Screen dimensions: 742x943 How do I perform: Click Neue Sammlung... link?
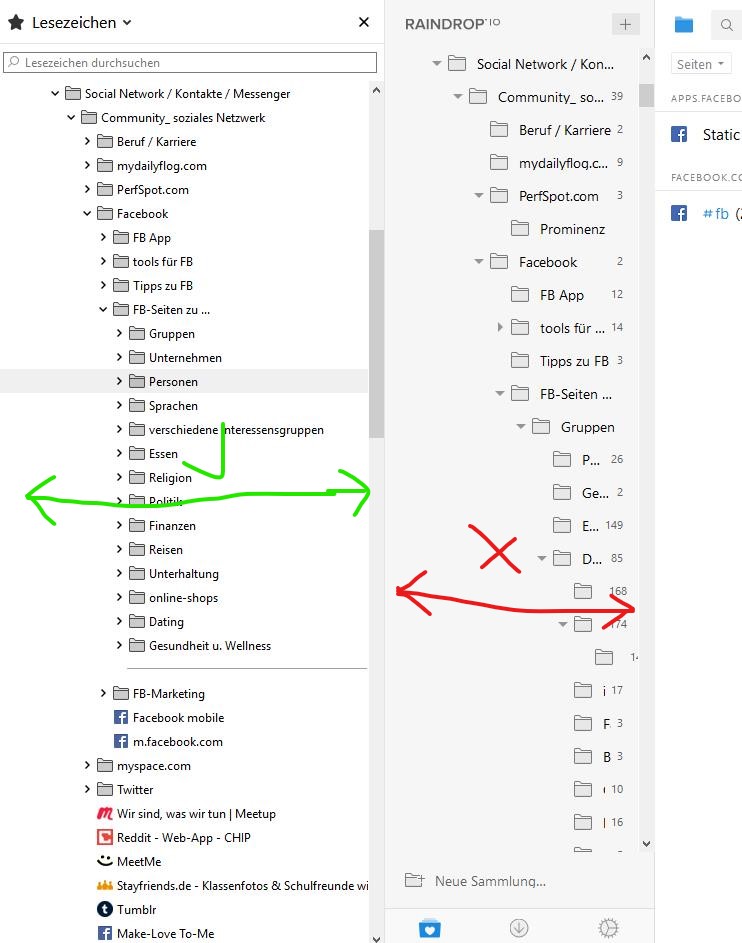[490, 881]
